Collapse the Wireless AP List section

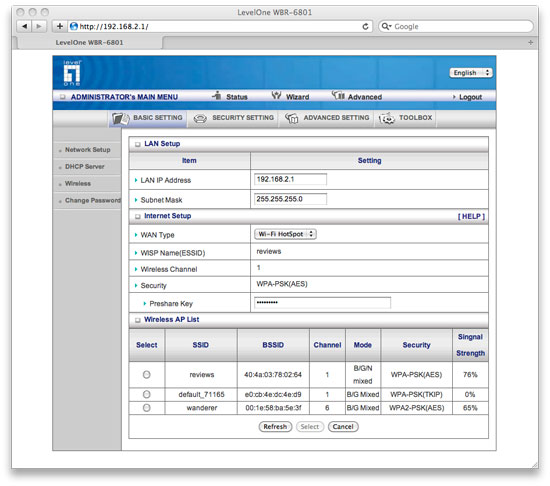[x=138, y=320]
